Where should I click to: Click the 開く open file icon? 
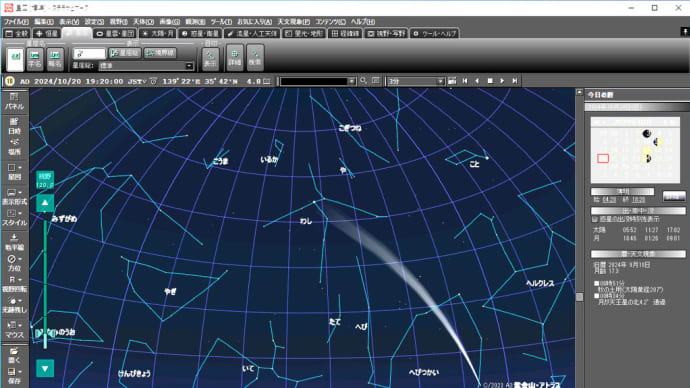pos(14,355)
